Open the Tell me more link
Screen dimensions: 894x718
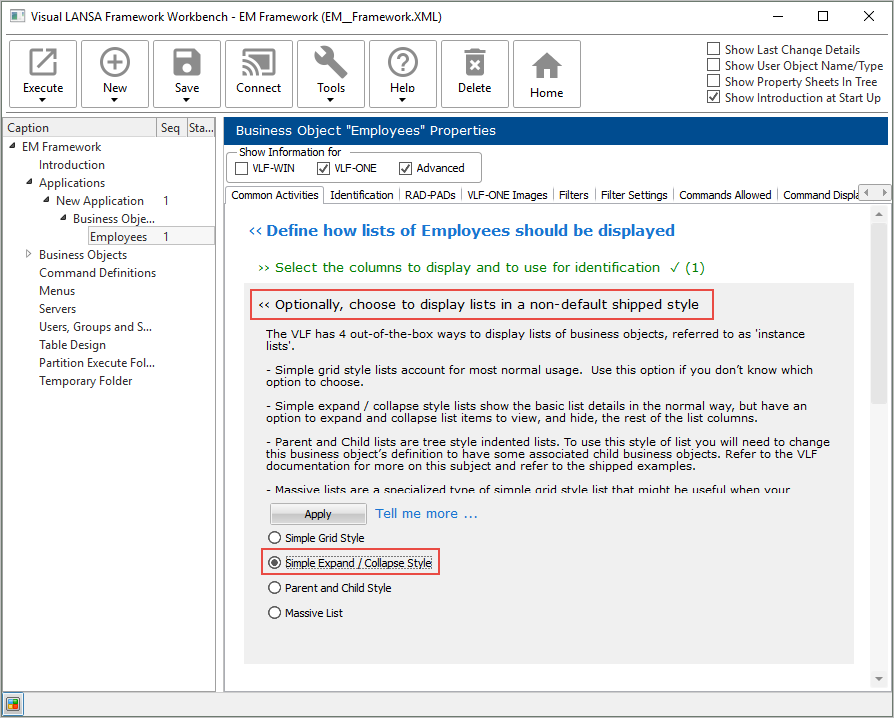pos(426,513)
